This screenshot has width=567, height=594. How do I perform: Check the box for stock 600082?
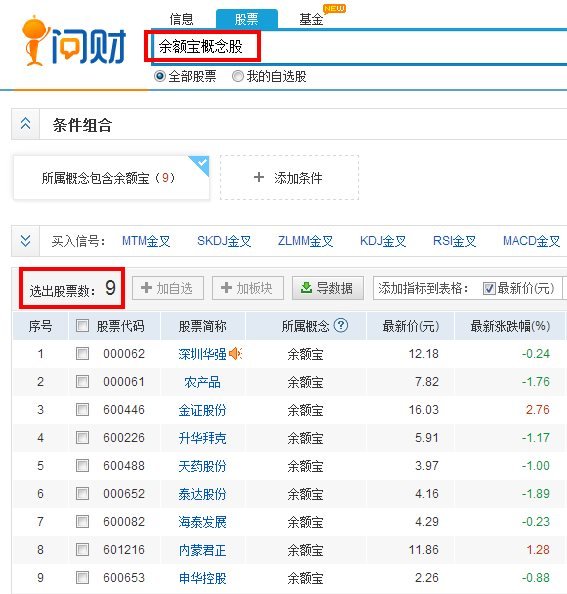[82, 522]
